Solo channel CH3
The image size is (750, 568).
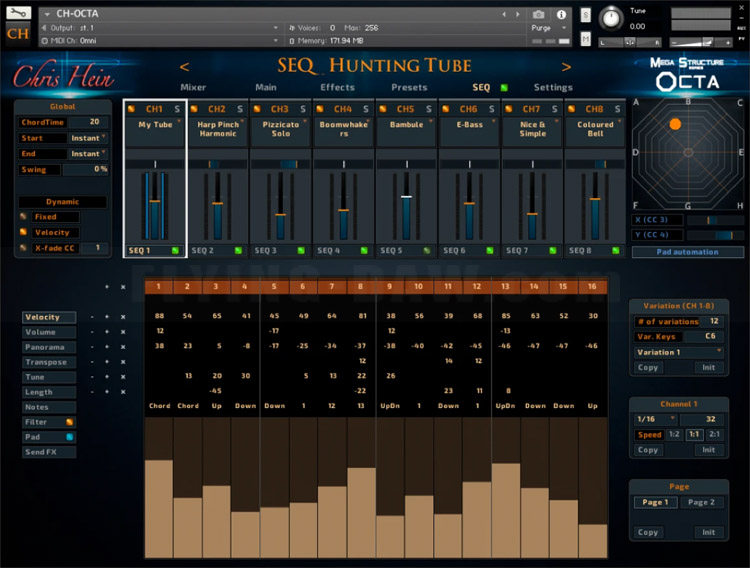(303, 109)
